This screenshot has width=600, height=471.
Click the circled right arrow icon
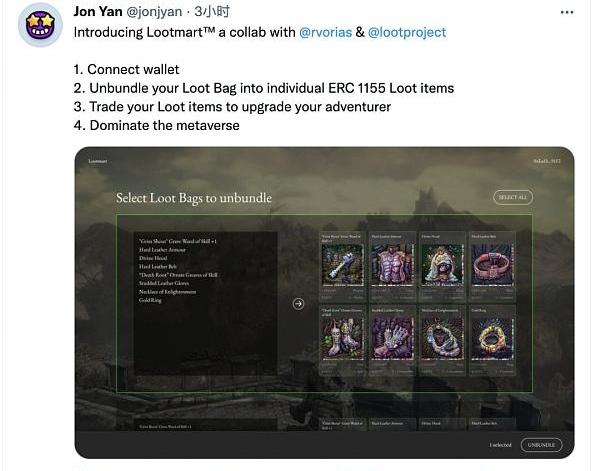click(x=298, y=304)
